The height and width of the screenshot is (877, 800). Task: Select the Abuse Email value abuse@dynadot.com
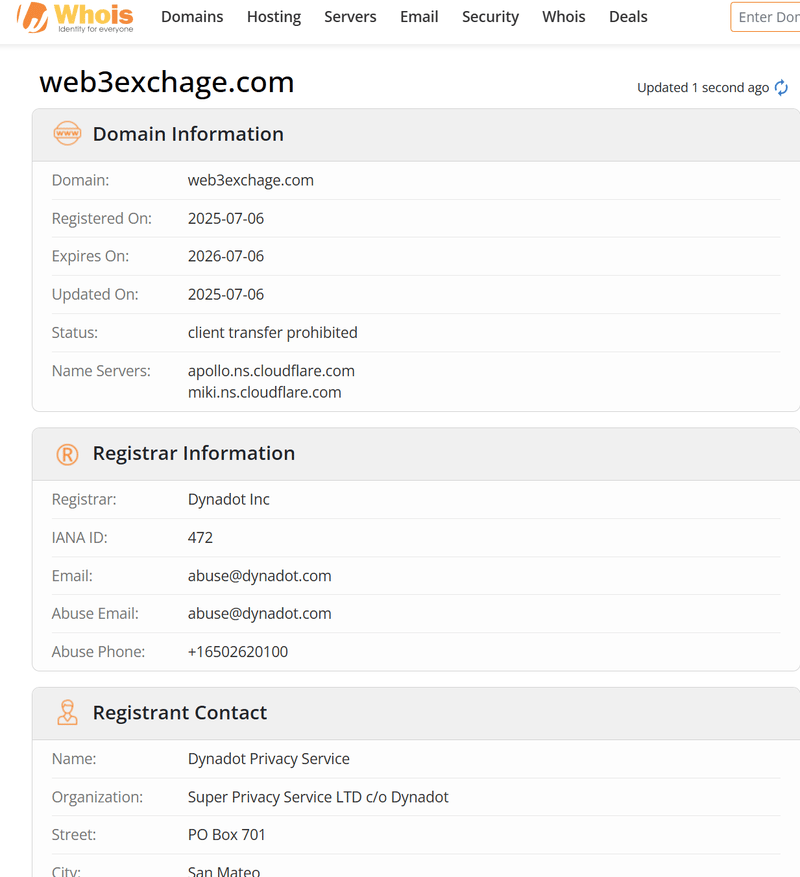pyautogui.click(x=260, y=614)
